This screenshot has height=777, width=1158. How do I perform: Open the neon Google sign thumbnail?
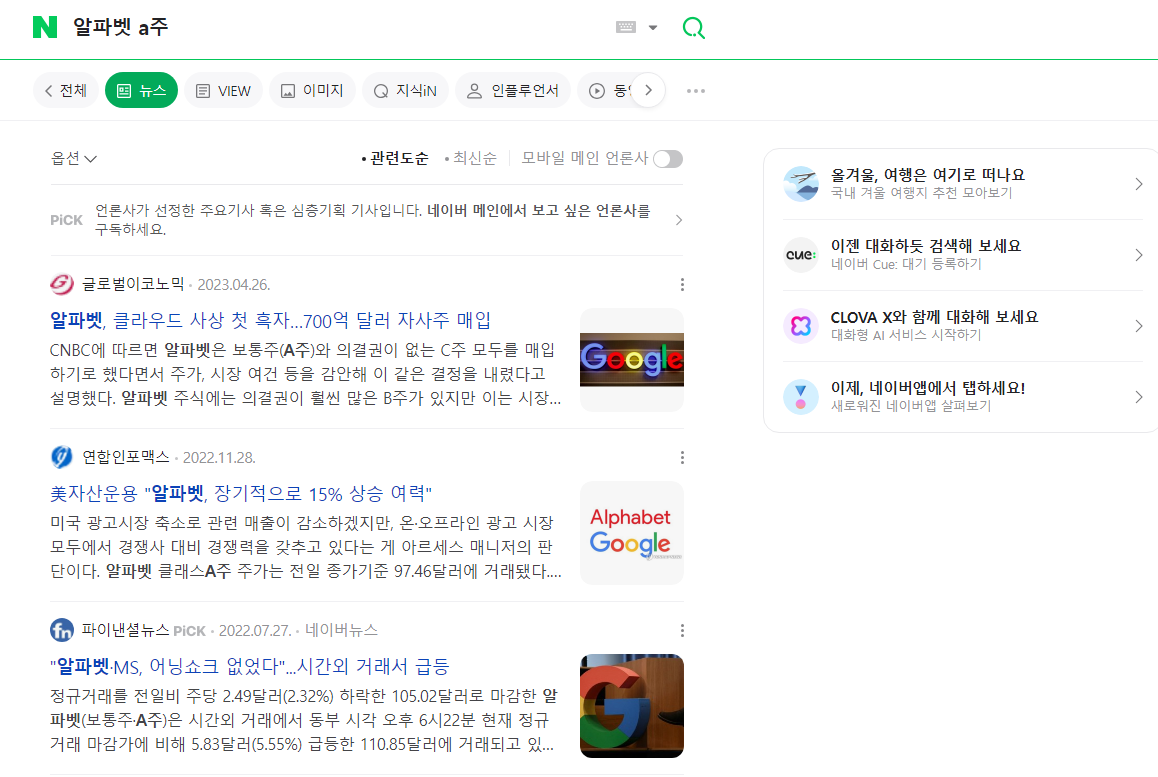click(x=631, y=360)
